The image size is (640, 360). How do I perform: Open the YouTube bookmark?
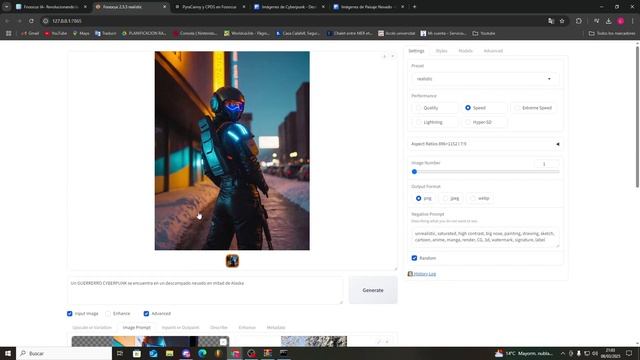(56, 33)
